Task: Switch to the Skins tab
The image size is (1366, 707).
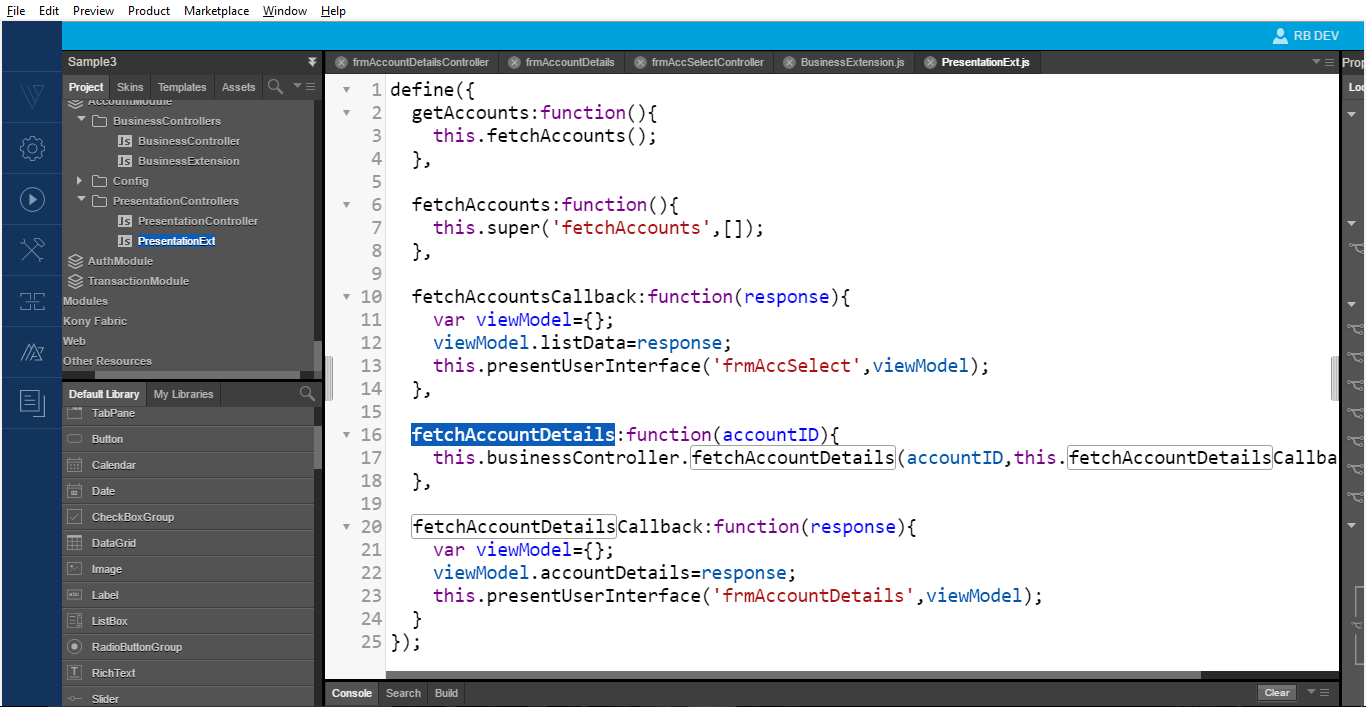Action: coord(130,87)
